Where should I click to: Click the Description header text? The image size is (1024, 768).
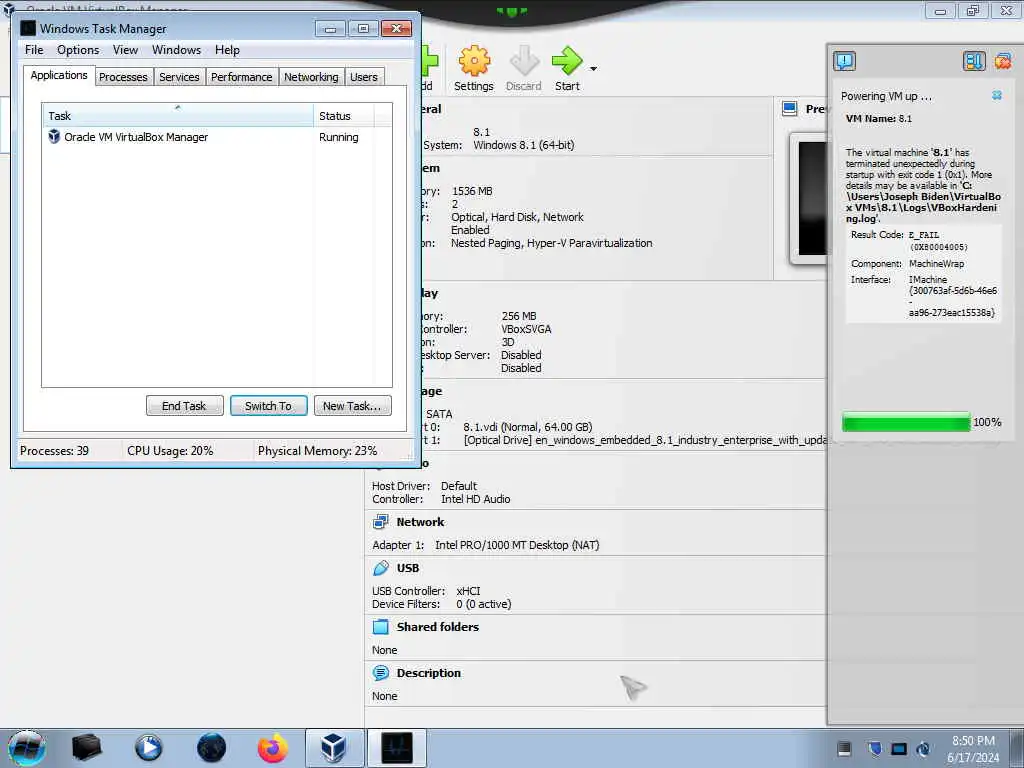click(428, 673)
